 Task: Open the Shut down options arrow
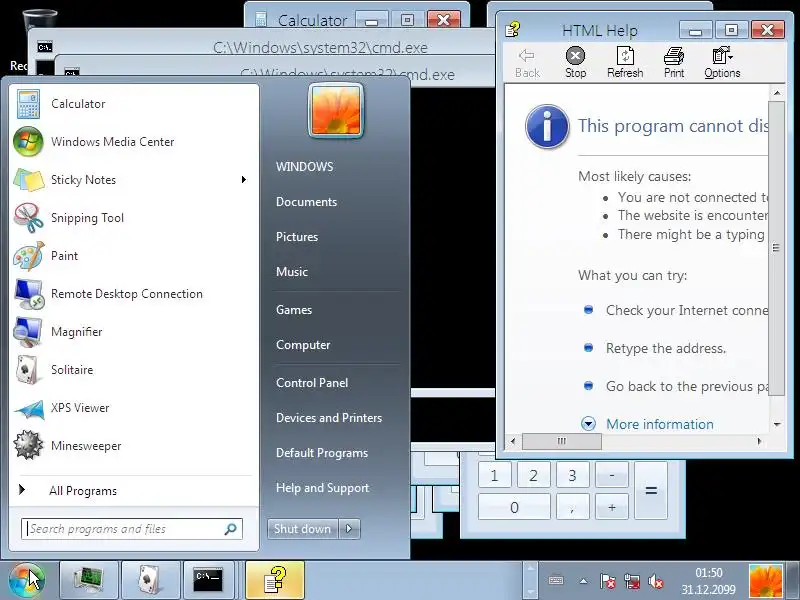point(349,529)
